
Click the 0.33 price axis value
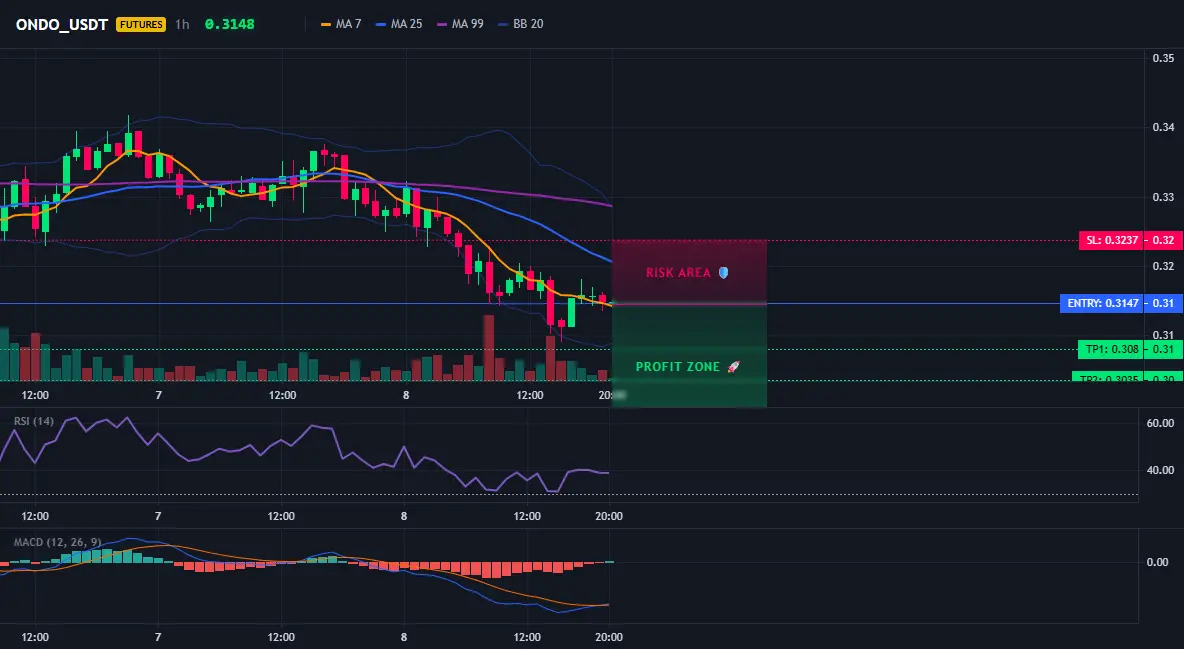pyautogui.click(x=1163, y=197)
